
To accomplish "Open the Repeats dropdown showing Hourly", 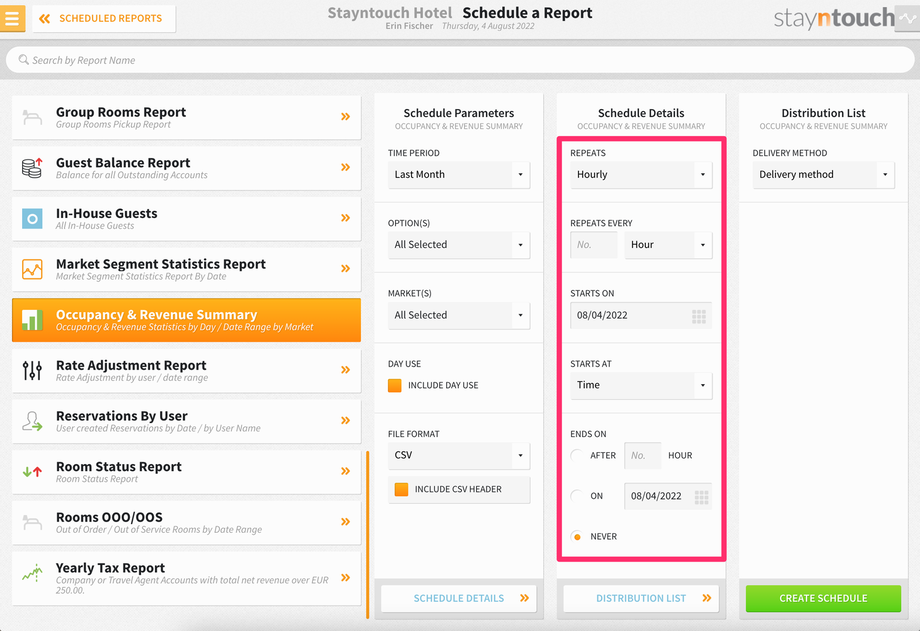I will 641,175.
